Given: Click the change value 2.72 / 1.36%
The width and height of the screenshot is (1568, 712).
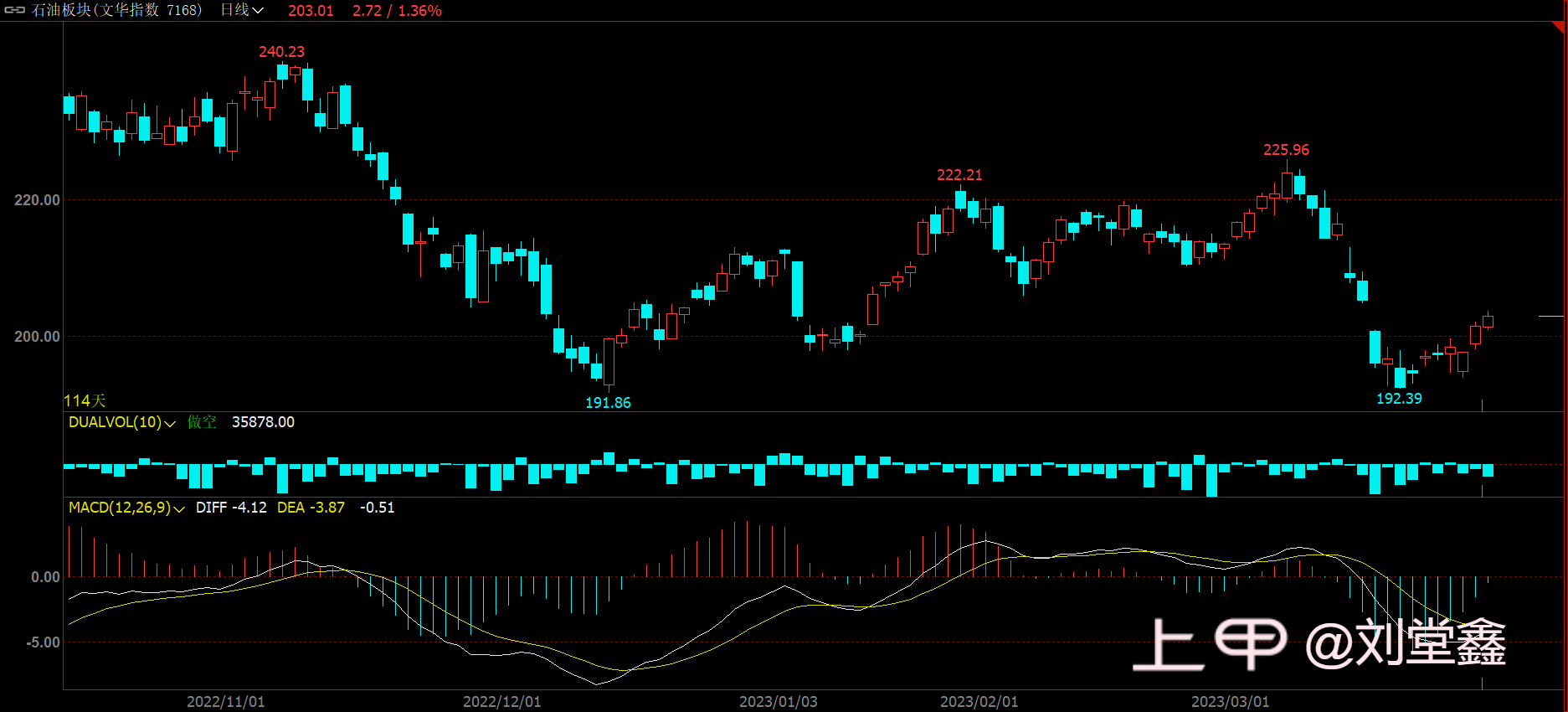Looking at the screenshot, I should [397, 11].
